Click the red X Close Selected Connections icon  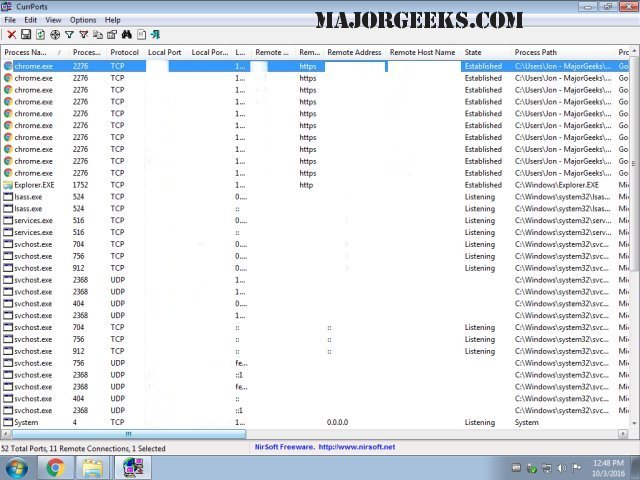tap(11, 35)
